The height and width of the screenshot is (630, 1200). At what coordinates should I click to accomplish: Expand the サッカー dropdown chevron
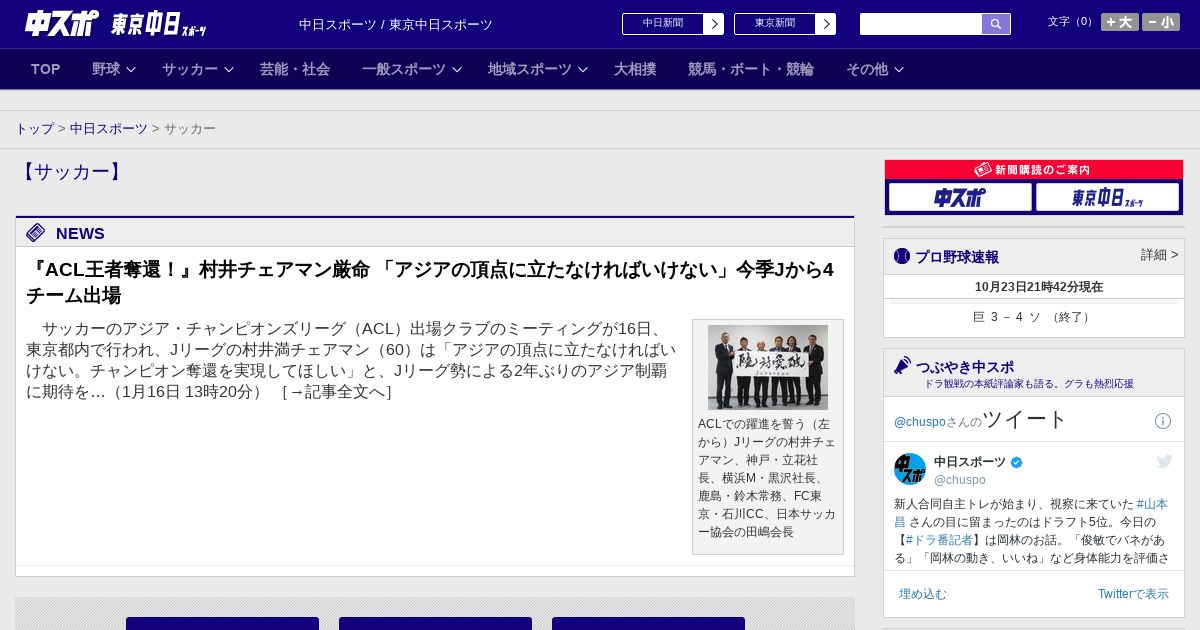[x=229, y=70]
